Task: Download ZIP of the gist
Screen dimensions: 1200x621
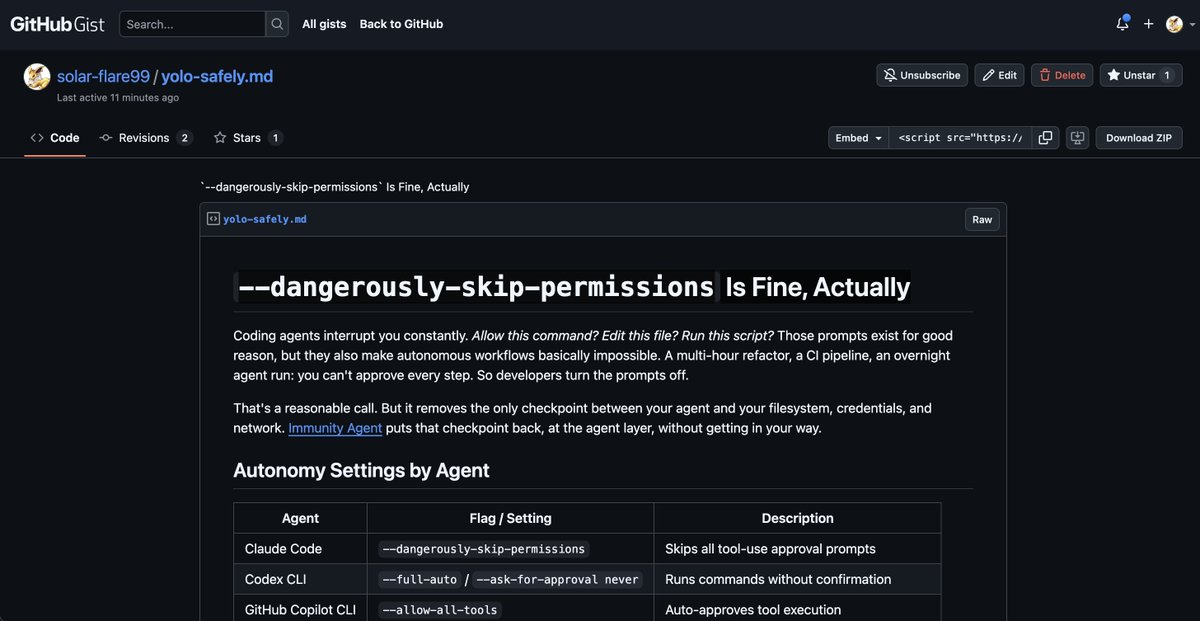Action: pos(1139,138)
